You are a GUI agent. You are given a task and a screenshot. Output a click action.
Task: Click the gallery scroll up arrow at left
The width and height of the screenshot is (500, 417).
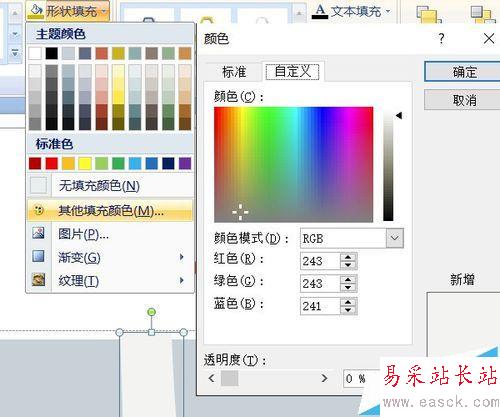(15, 14)
